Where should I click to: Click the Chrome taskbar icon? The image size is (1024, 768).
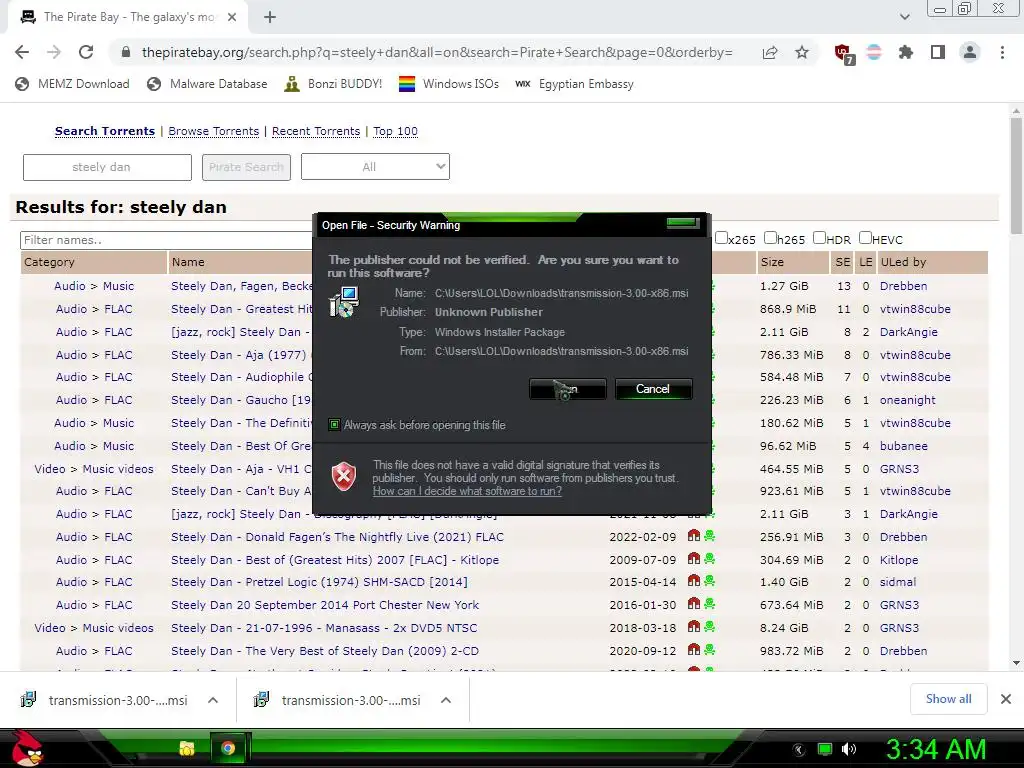pos(228,748)
